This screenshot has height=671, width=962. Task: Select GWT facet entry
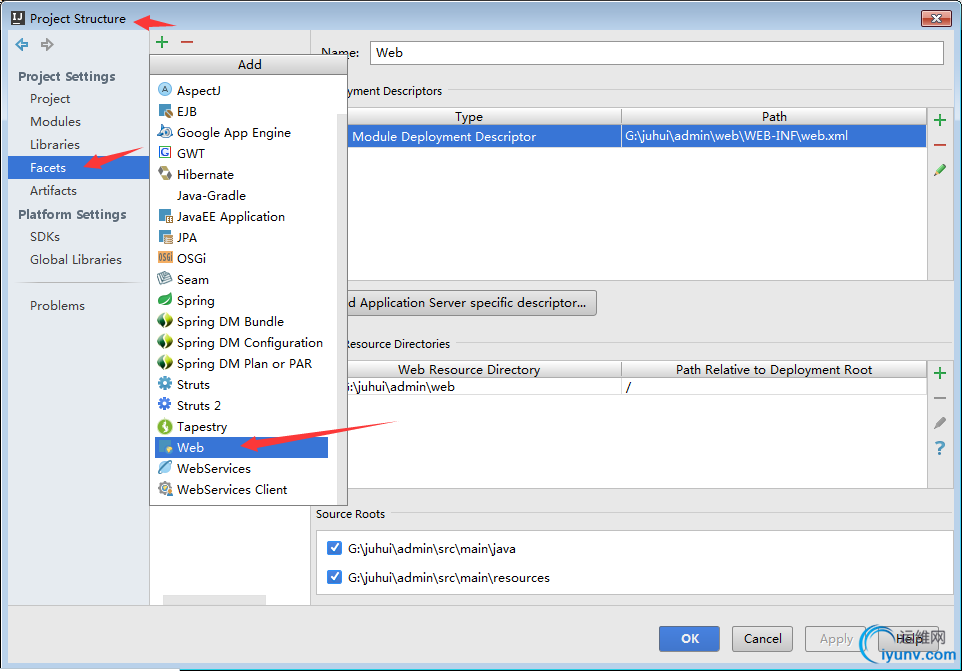click(x=241, y=153)
